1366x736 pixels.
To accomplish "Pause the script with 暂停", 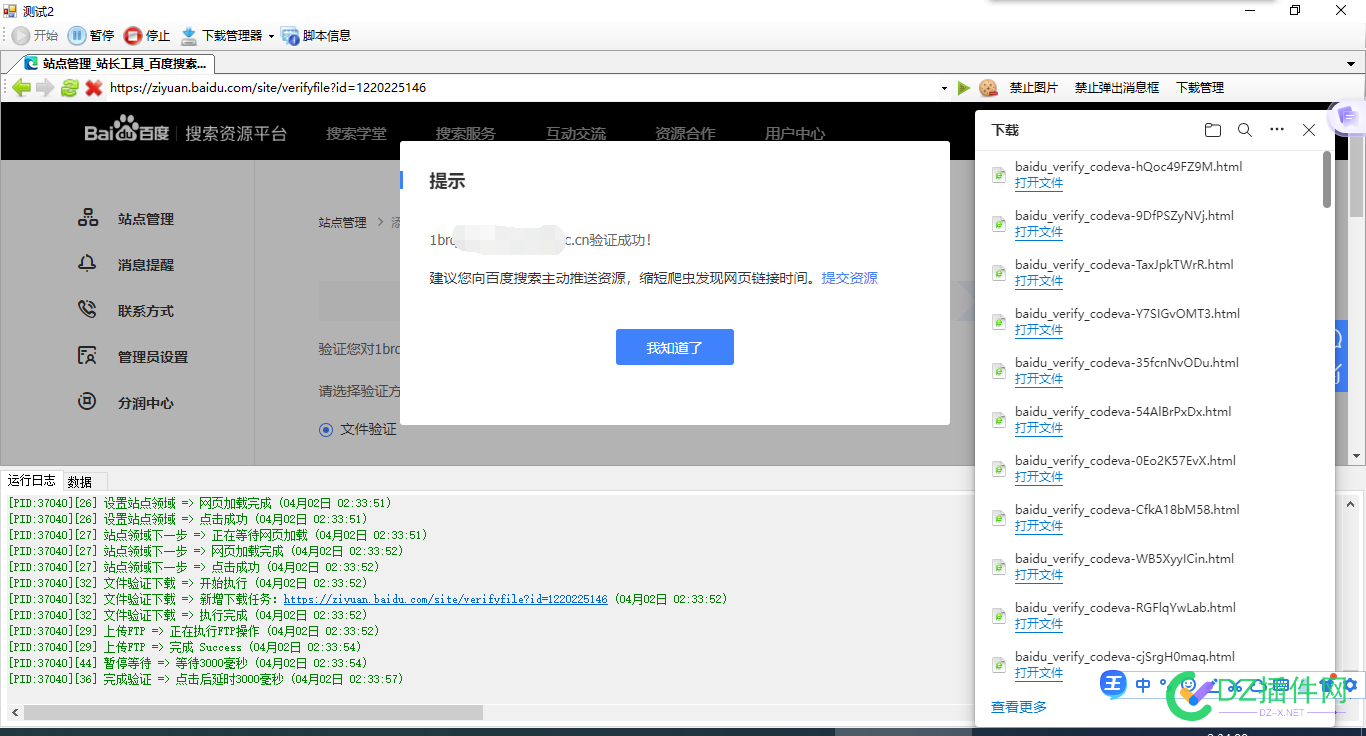I will (x=91, y=36).
